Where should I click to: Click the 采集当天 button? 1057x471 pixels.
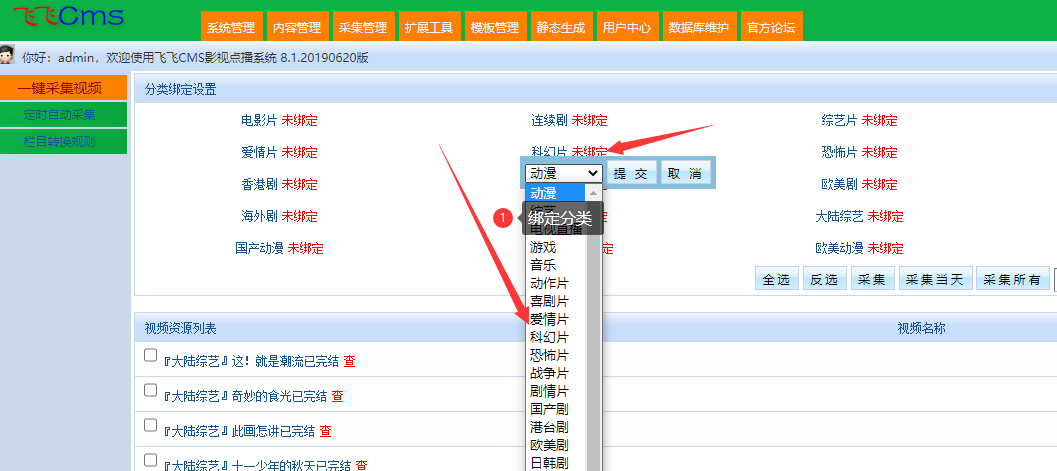(x=934, y=280)
